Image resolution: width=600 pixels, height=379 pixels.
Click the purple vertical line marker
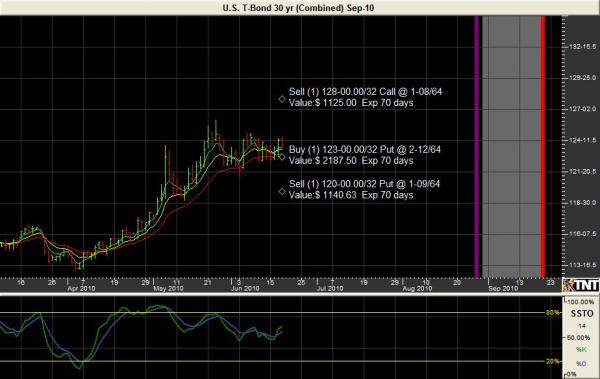click(477, 147)
